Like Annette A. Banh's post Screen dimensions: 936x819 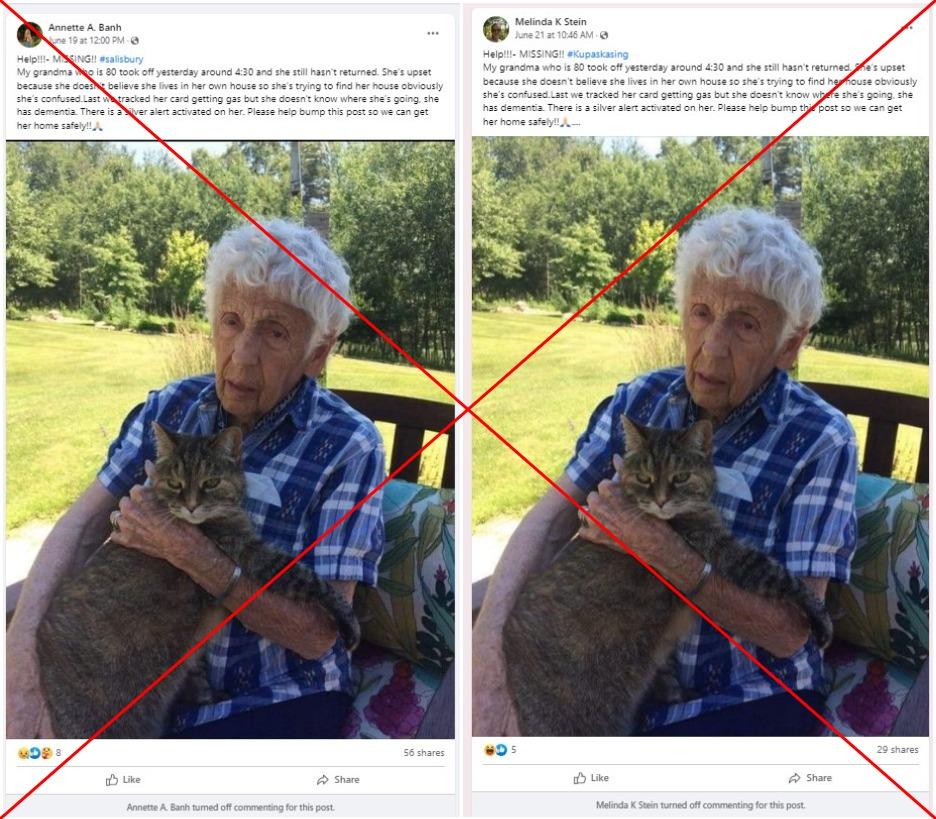[123, 780]
